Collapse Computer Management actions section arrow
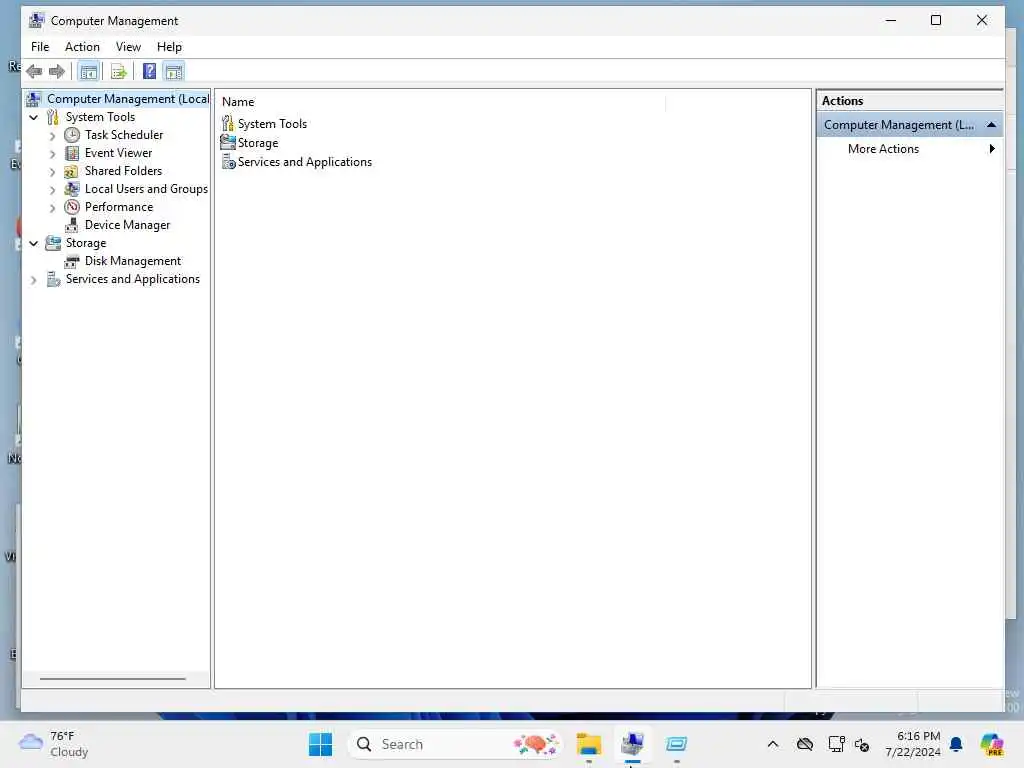Image resolution: width=1024 pixels, height=768 pixels. coord(991,125)
